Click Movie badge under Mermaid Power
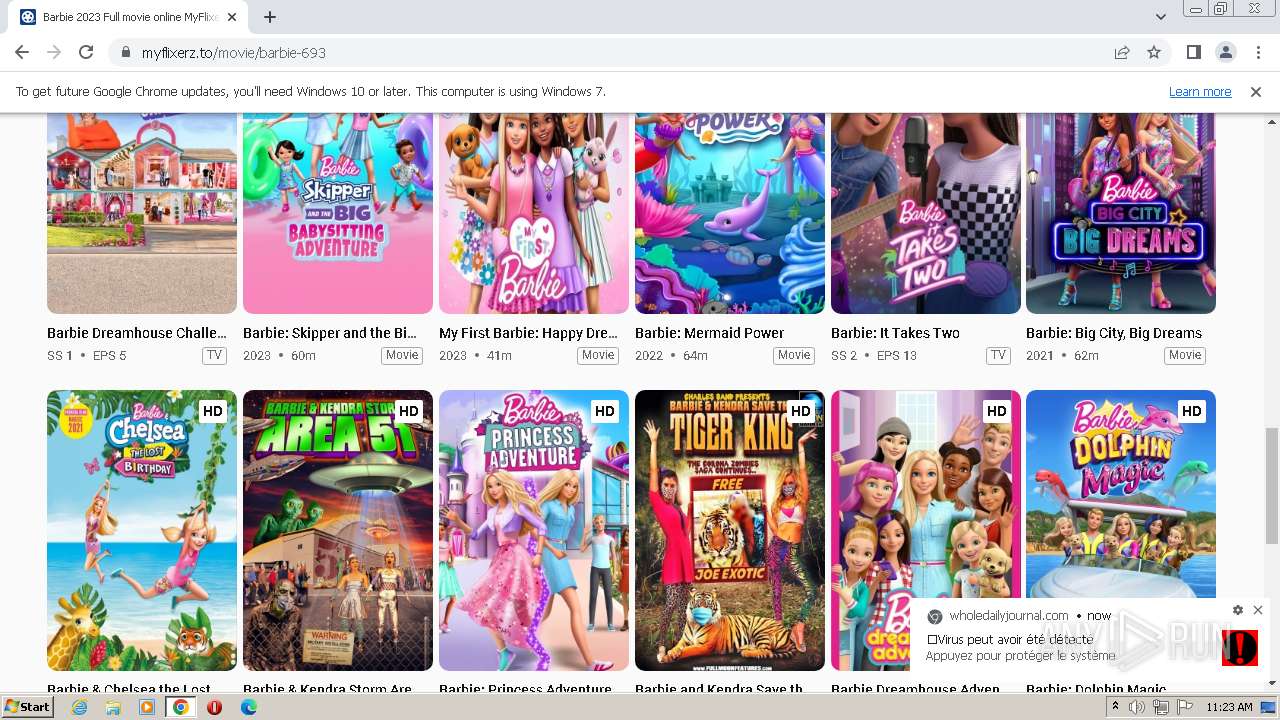The image size is (1280, 720). pos(794,355)
